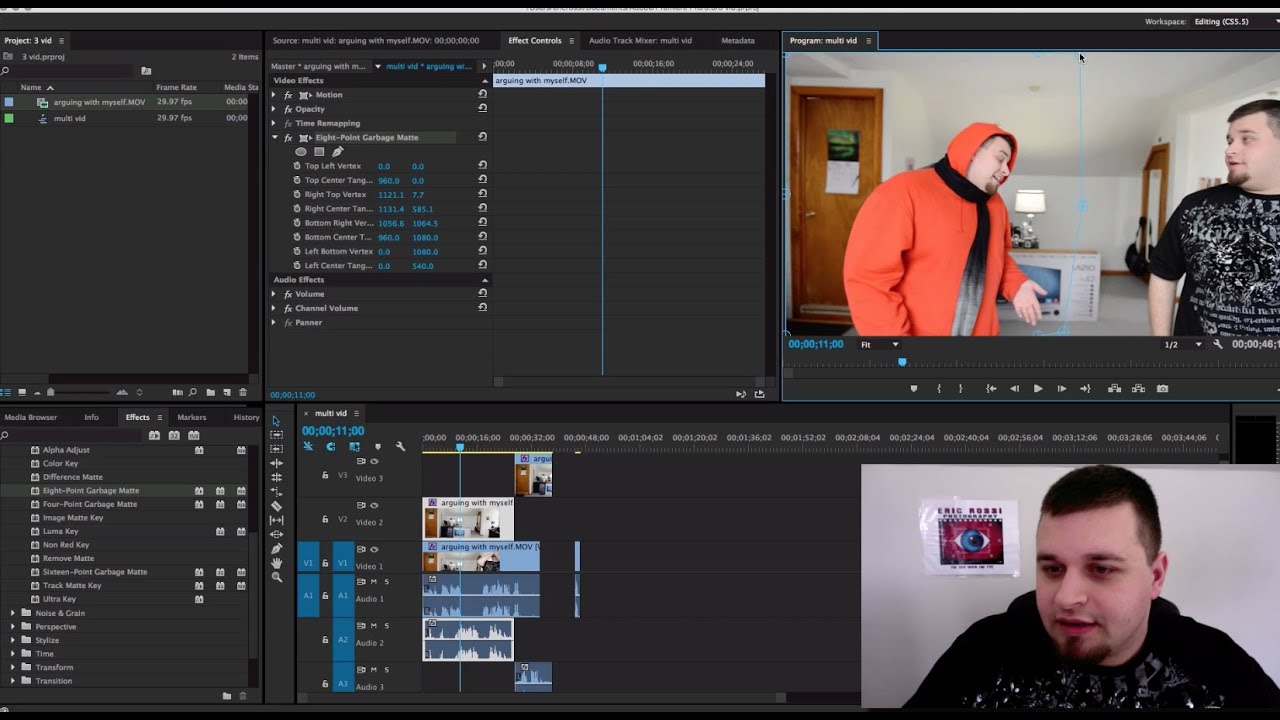Select the Slide tool
The height and width of the screenshot is (720, 1280).
277,534
